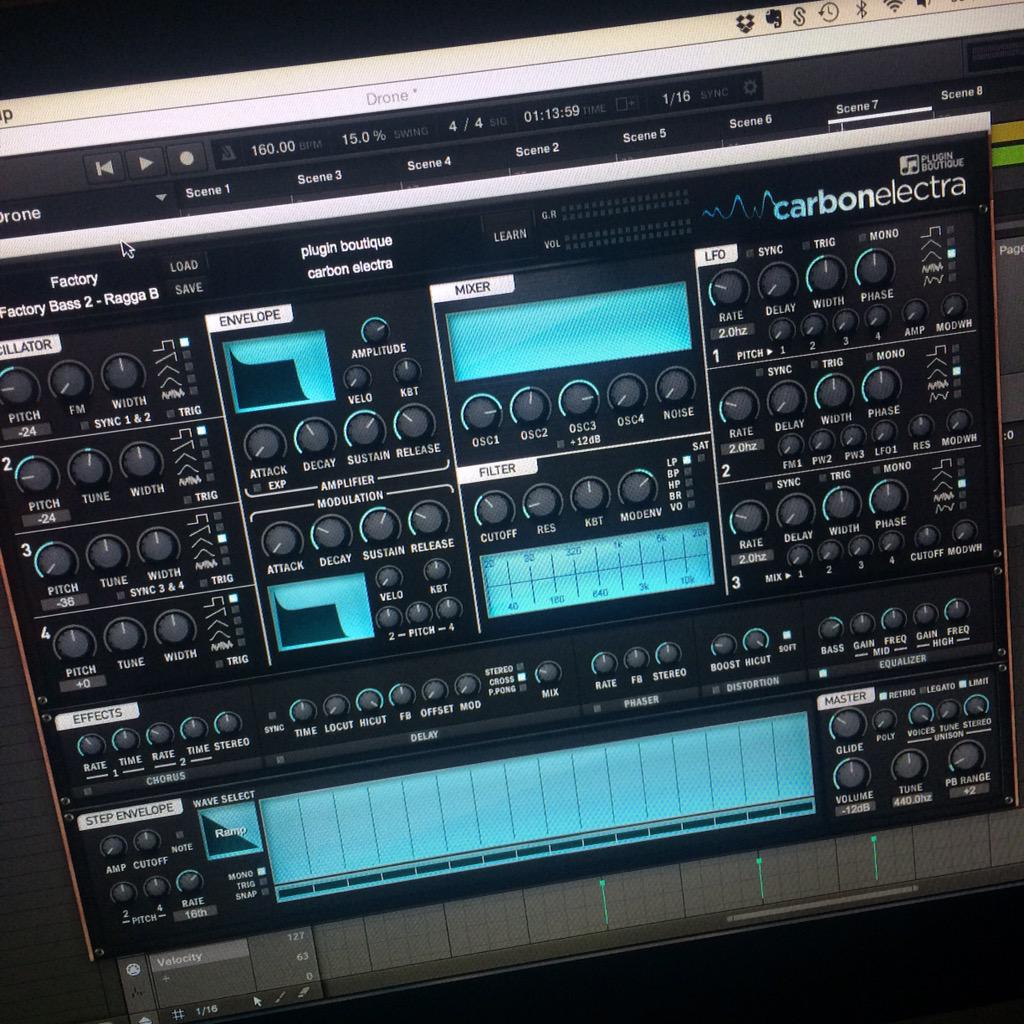1024x1024 pixels.
Task: Select the Scene 2 tab
Action: pos(537,150)
